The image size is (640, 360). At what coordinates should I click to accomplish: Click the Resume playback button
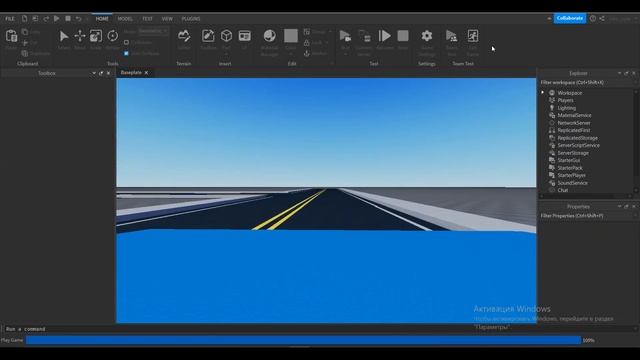pyautogui.click(x=384, y=36)
